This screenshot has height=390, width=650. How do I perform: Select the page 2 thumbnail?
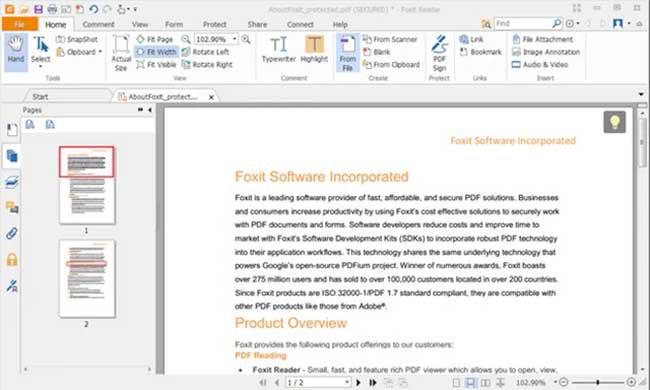tap(87, 279)
